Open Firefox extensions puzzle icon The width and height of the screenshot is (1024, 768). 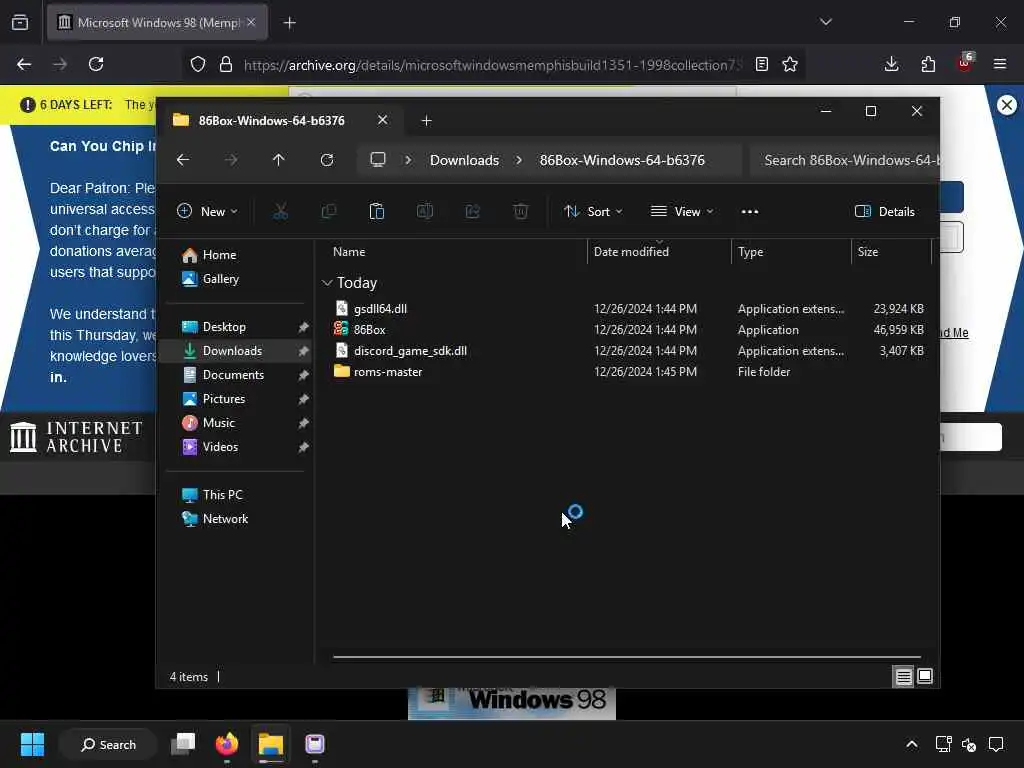pyautogui.click(x=928, y=64)
